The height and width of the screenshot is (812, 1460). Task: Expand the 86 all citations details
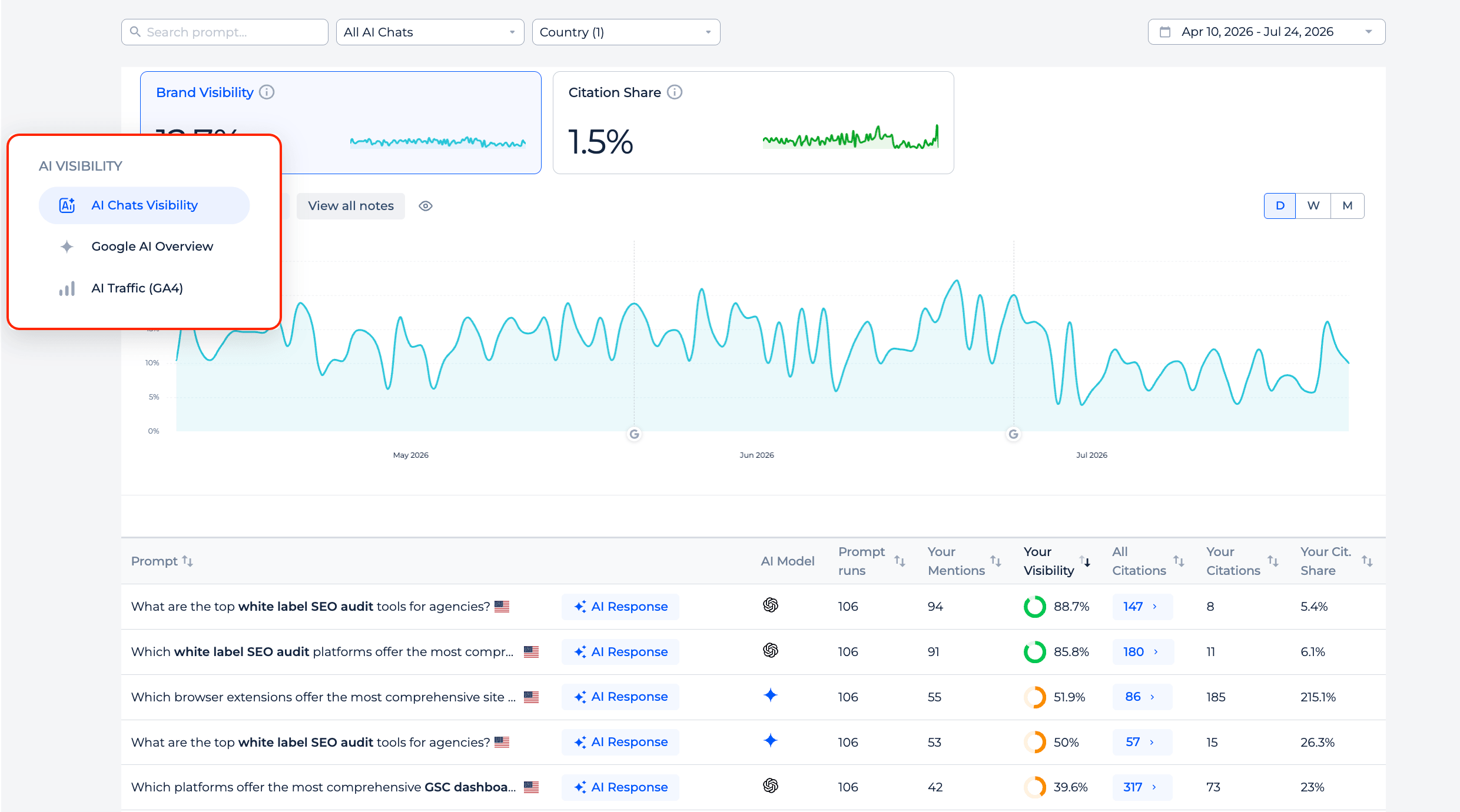[1142, 697]
